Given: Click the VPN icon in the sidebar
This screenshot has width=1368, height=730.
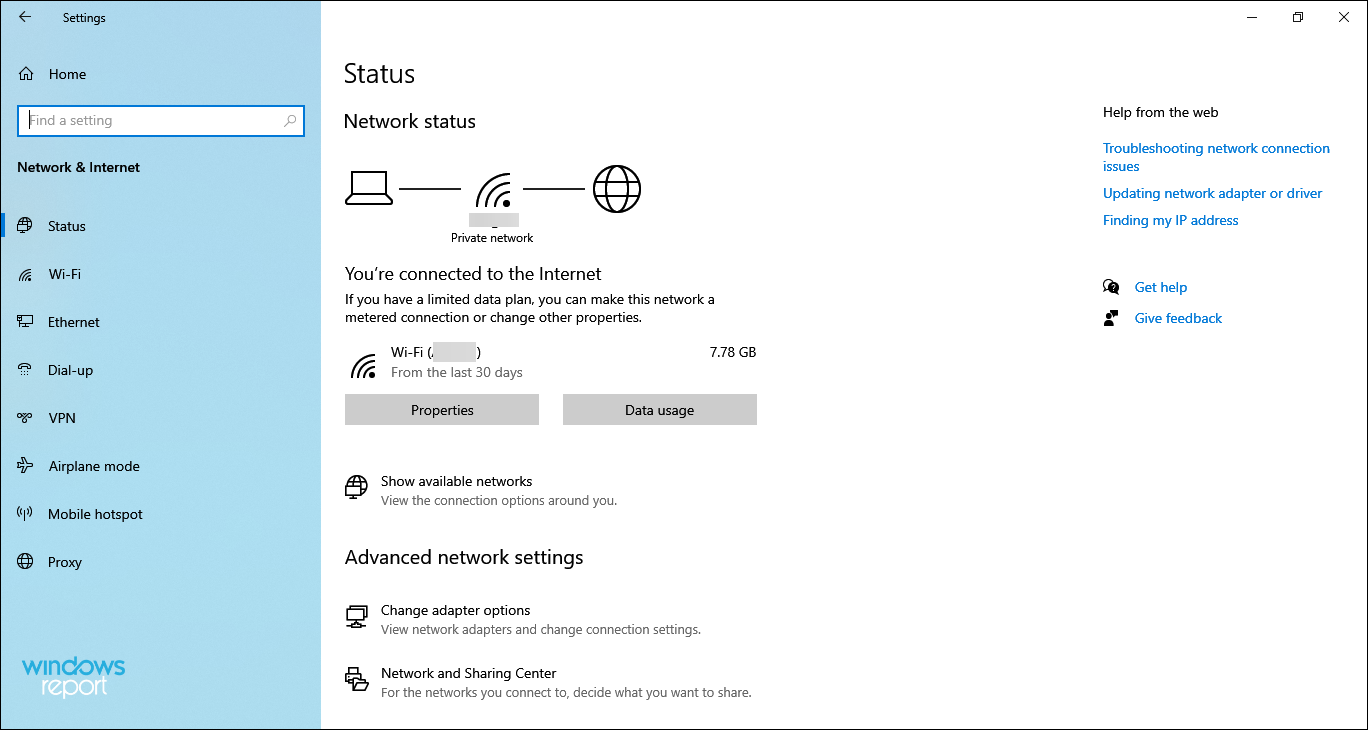Looking at the screenshot, I should [x=25, y=417].
